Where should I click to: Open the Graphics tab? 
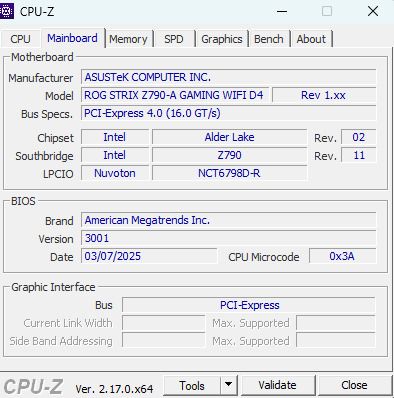[x=222, y=39]
